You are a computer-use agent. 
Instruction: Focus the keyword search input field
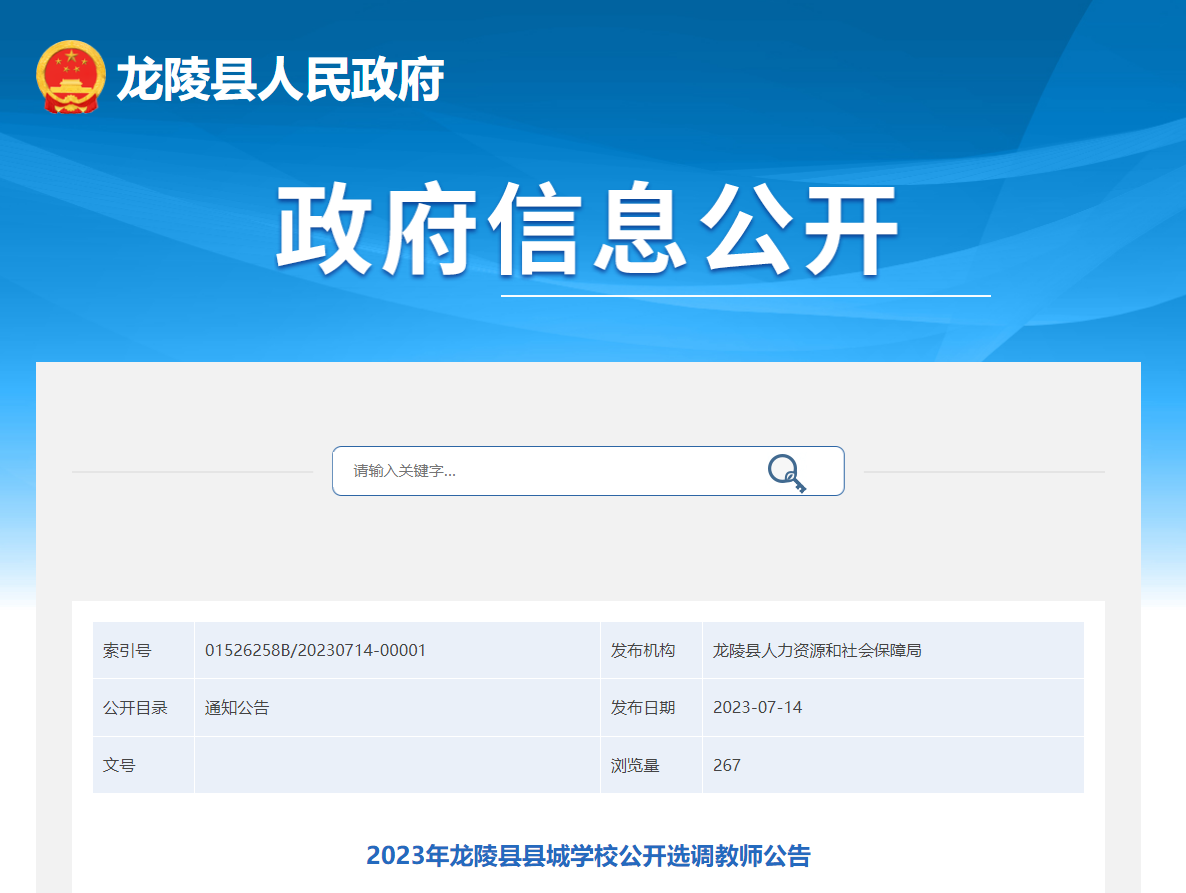(x=588, y=471)
